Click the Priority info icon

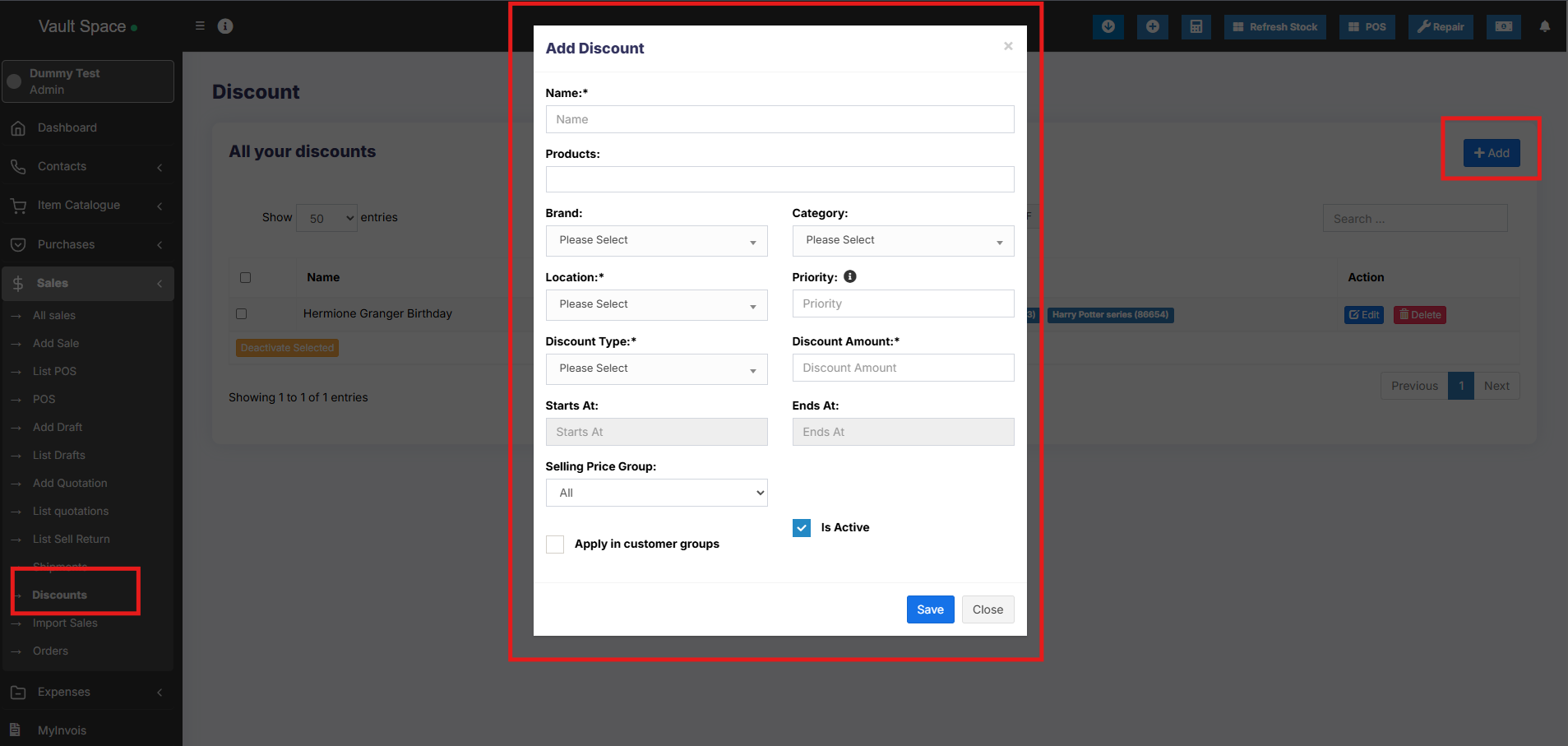[850, 277]
